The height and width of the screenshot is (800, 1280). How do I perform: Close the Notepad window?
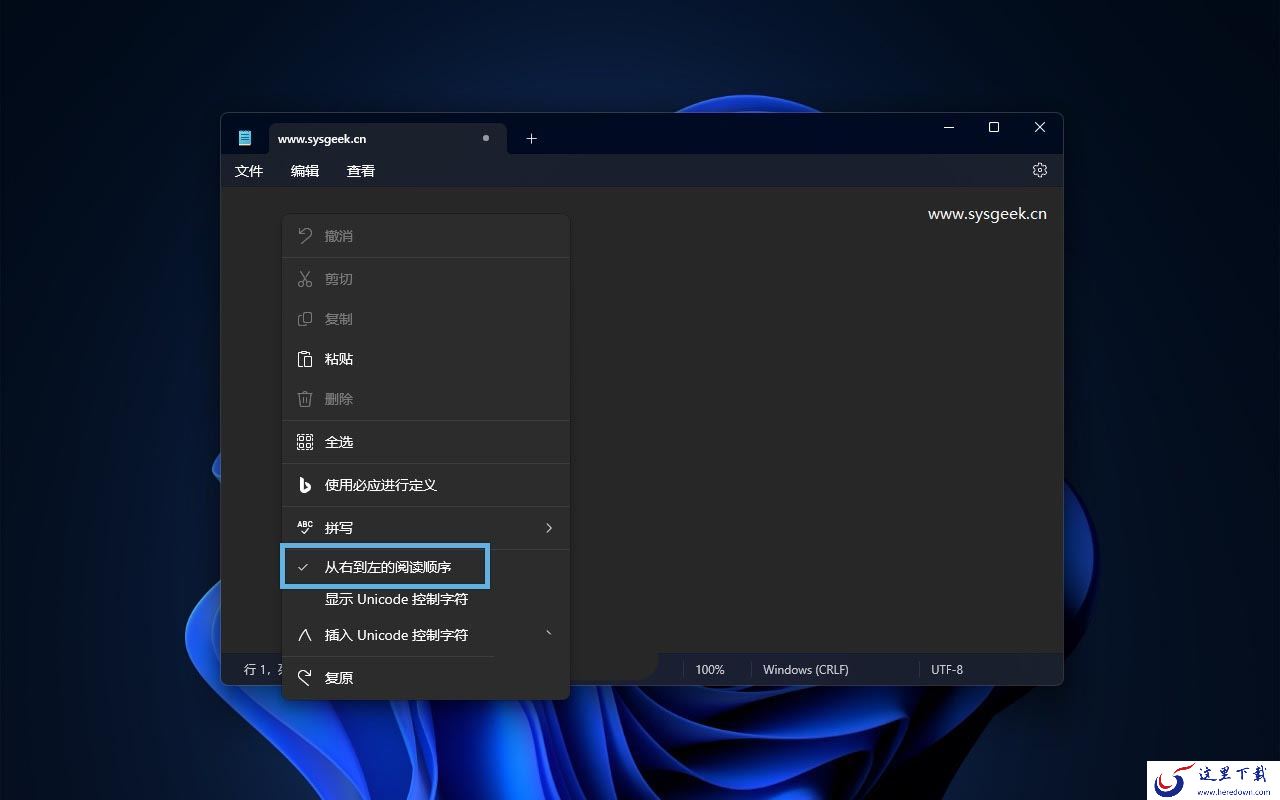click(x=1040, y=127)
